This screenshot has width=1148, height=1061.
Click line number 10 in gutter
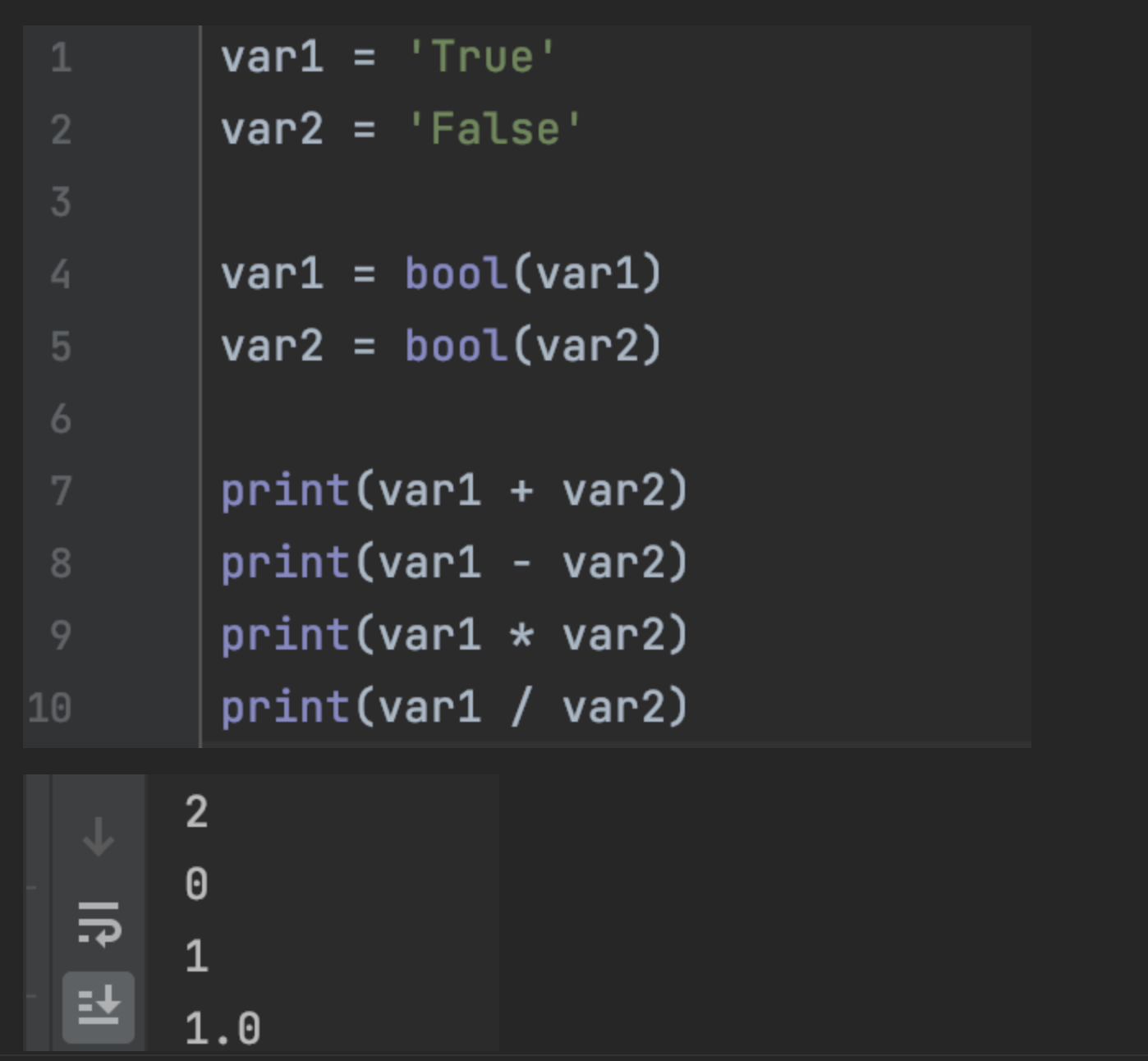coord(50,708)
